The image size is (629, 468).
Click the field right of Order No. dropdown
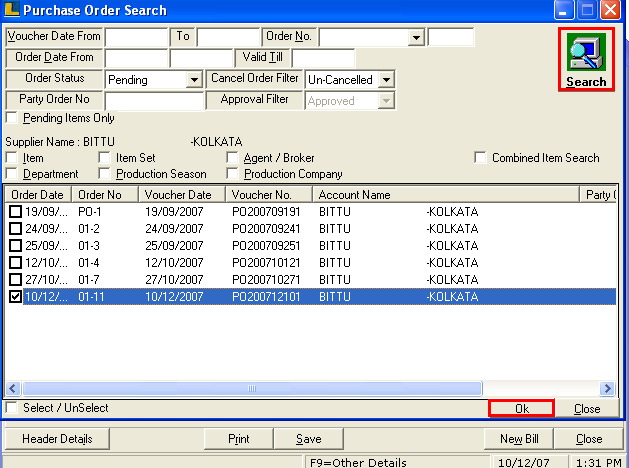(451, 37)
